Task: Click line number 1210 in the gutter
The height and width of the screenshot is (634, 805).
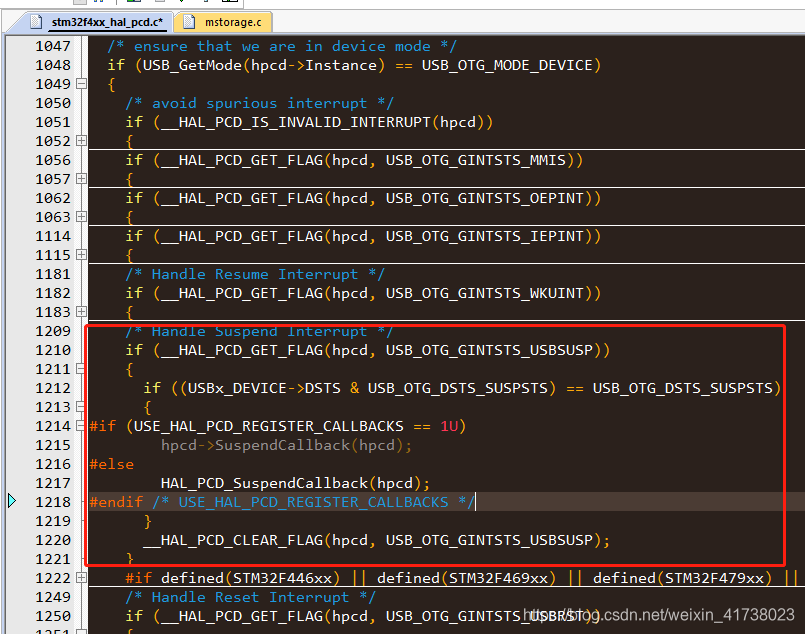Action: click(53, 350)
